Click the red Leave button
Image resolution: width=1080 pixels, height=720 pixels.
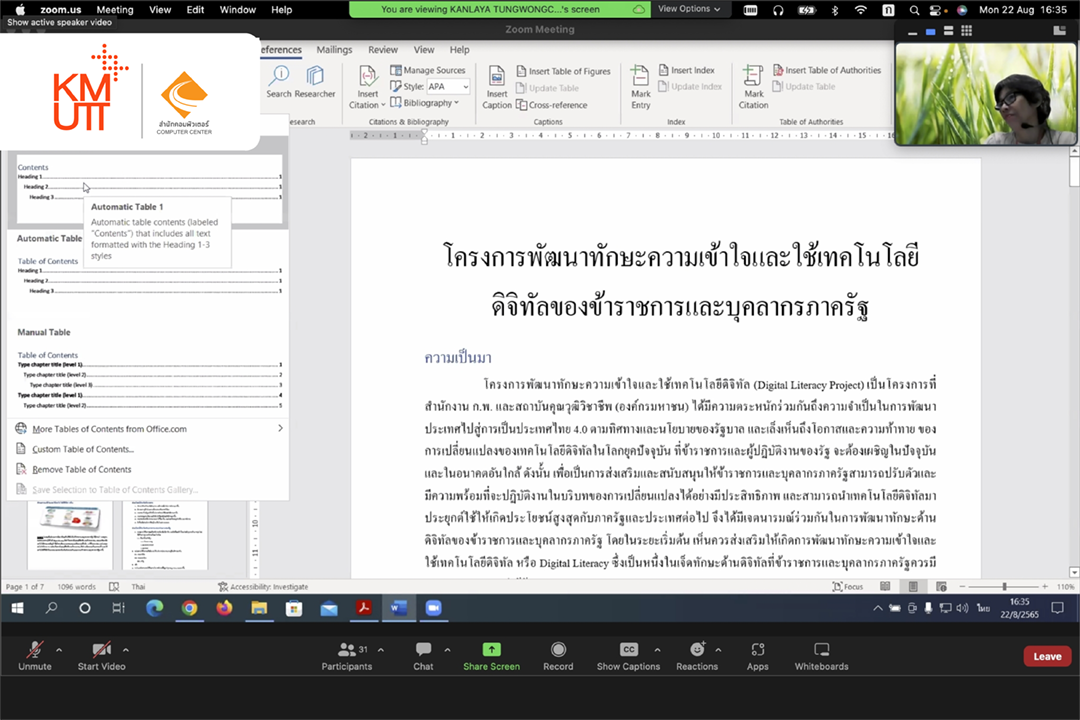click(x=1047, y=657)
